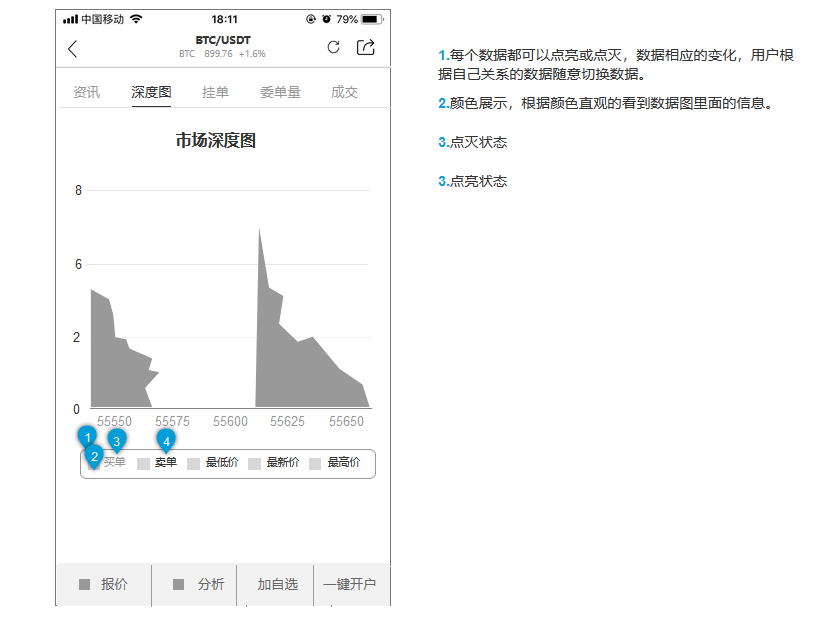
Task: Open the 成交 tab
Action: point(344,92)
